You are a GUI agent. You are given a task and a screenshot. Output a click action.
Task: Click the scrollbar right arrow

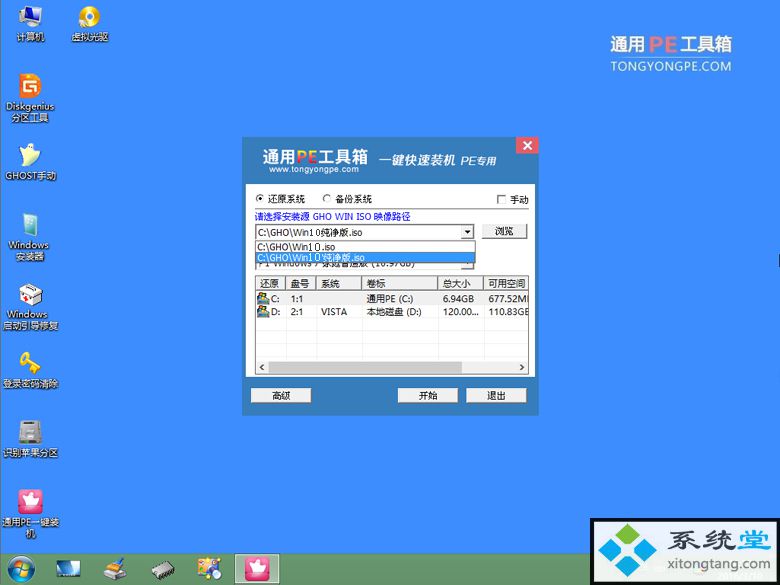[522, 367]
